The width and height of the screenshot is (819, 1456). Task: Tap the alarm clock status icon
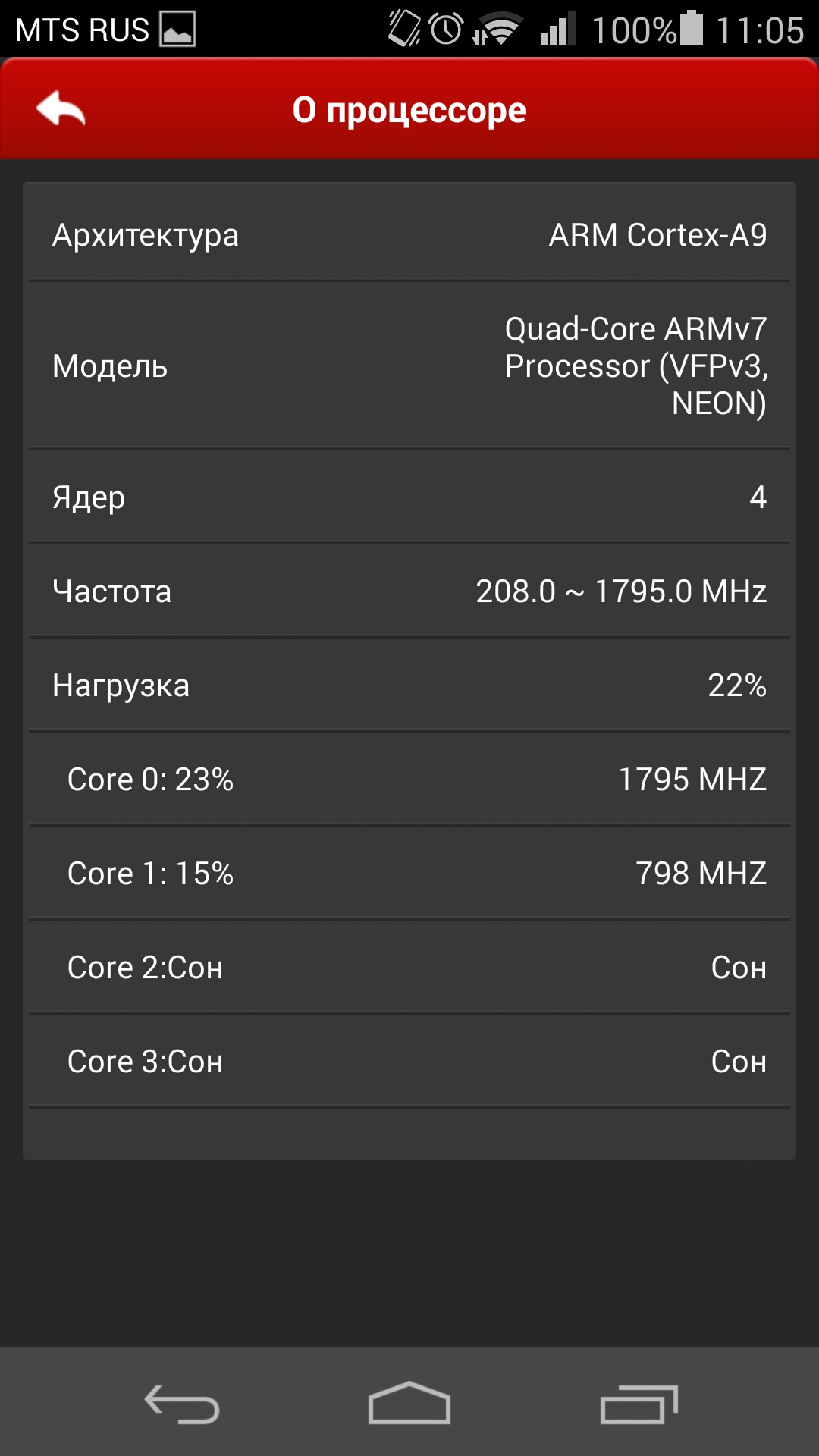coord(446,30)
